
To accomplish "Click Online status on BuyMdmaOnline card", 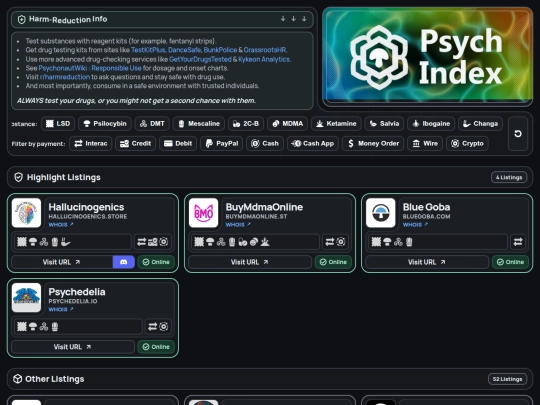I will [x=333, y=262].
